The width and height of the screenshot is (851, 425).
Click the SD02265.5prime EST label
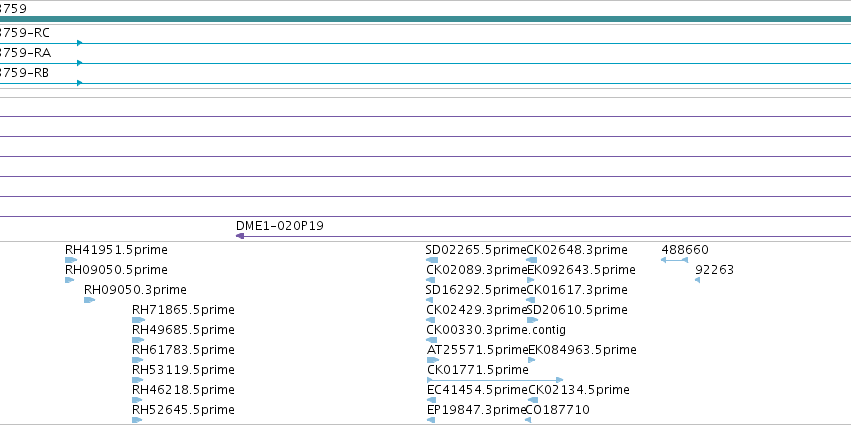476,250
